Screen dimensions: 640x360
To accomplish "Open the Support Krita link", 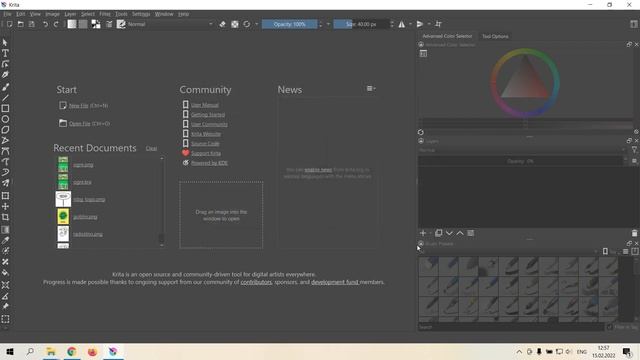I will tap(206, 153).
